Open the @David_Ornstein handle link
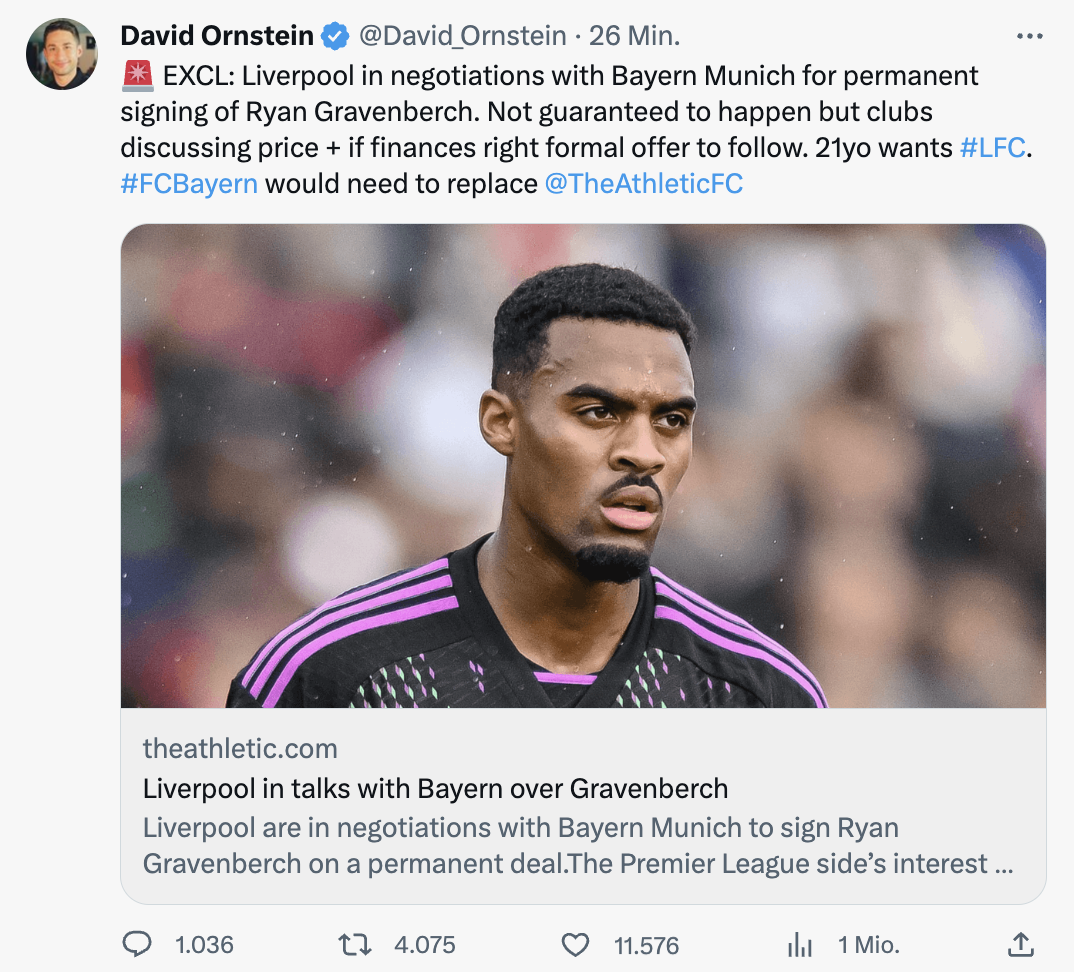Screen dimensions: 1074x972 [x=463, y=37]
